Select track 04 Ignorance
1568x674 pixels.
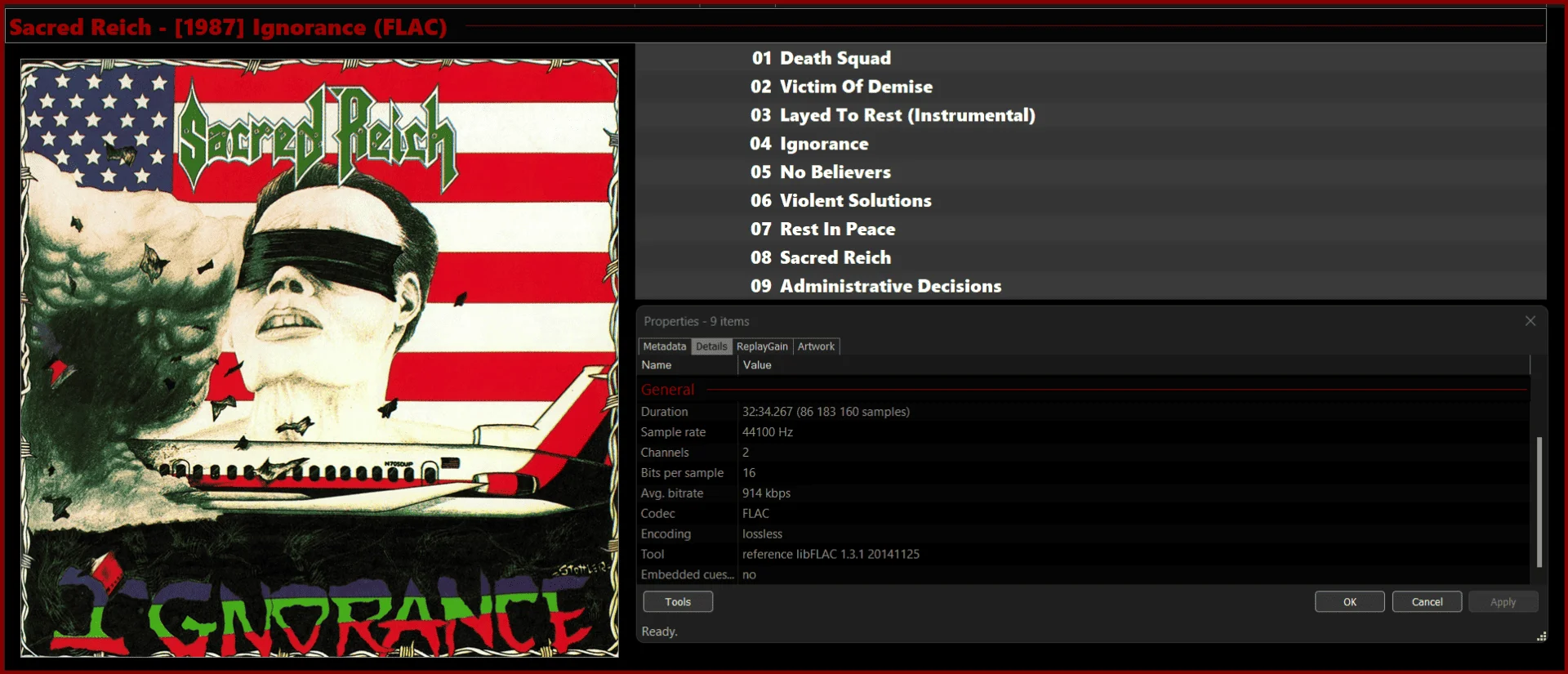1091,144
